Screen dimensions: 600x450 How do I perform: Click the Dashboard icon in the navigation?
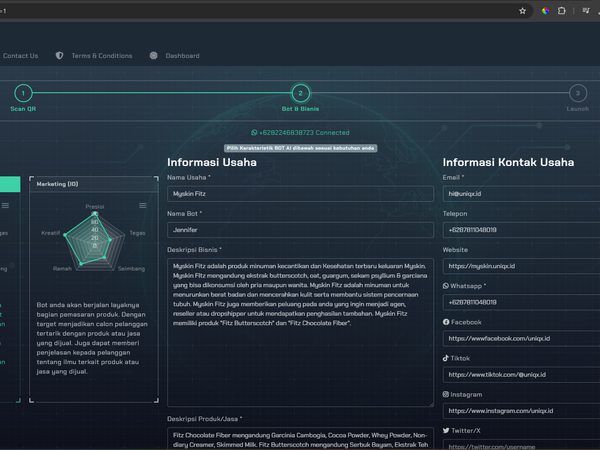(153, 55)
